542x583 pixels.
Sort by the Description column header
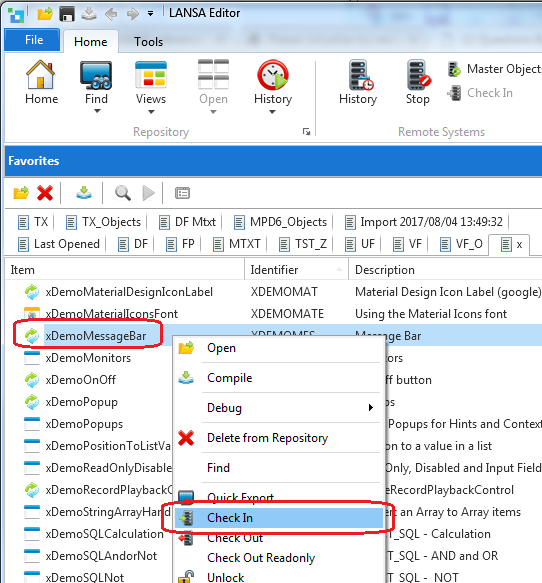[445, 270]
